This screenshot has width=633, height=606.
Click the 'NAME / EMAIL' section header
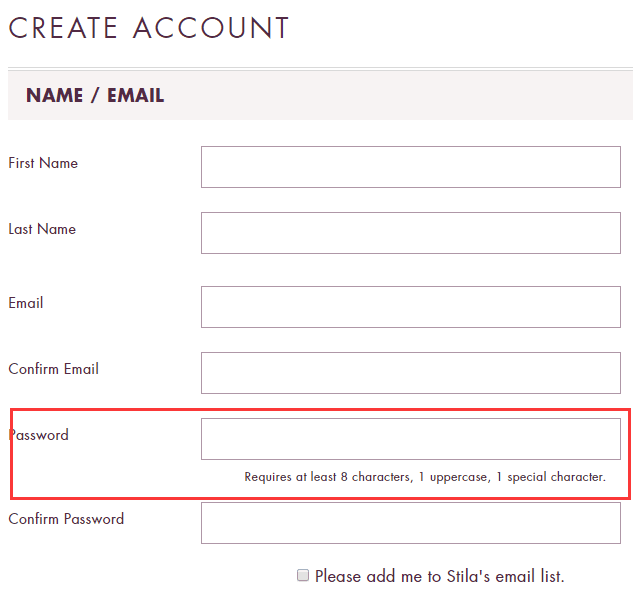(x=95, y=96)
